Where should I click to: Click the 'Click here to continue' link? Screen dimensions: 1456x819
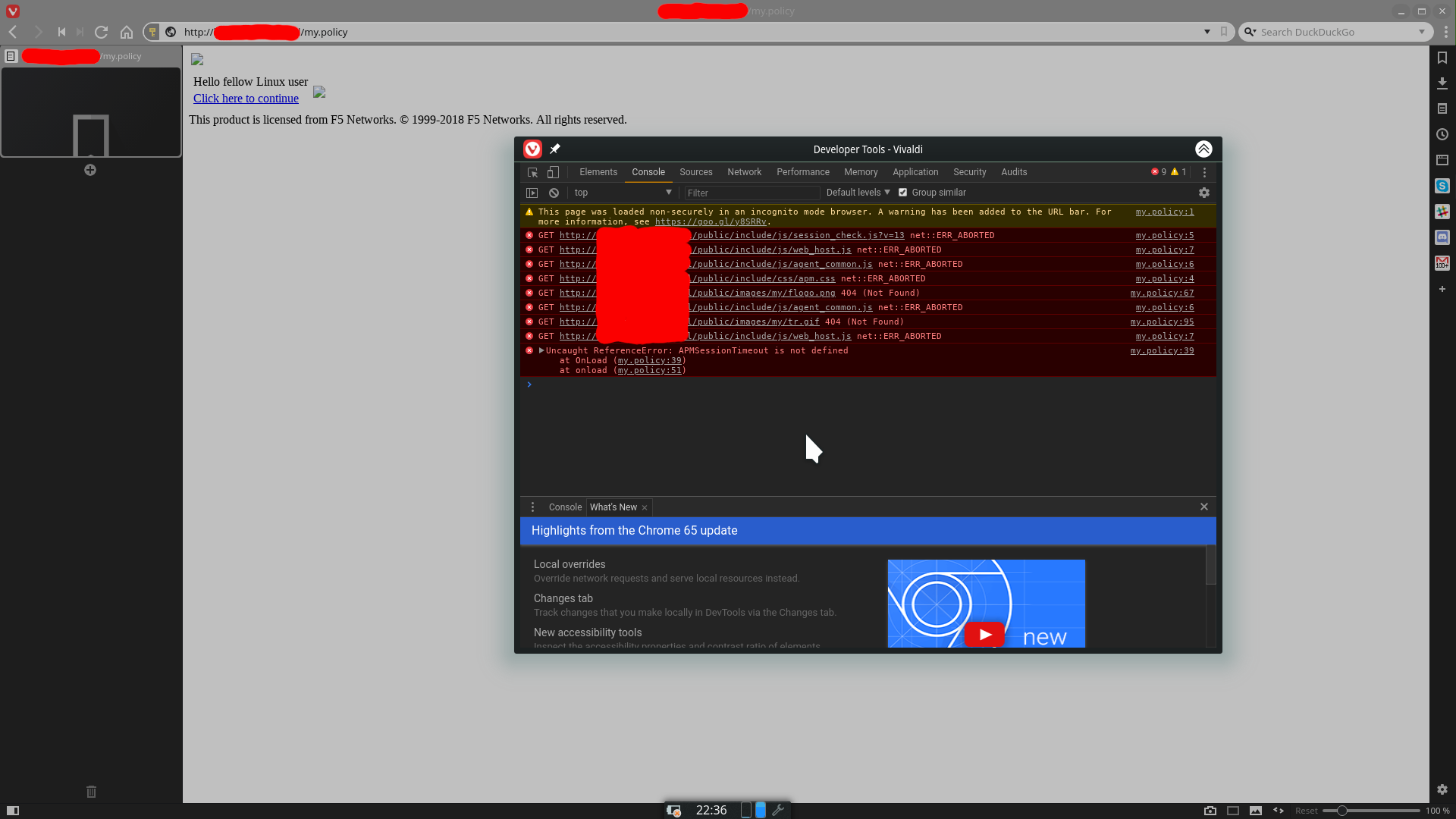click(x=246, y=99)
